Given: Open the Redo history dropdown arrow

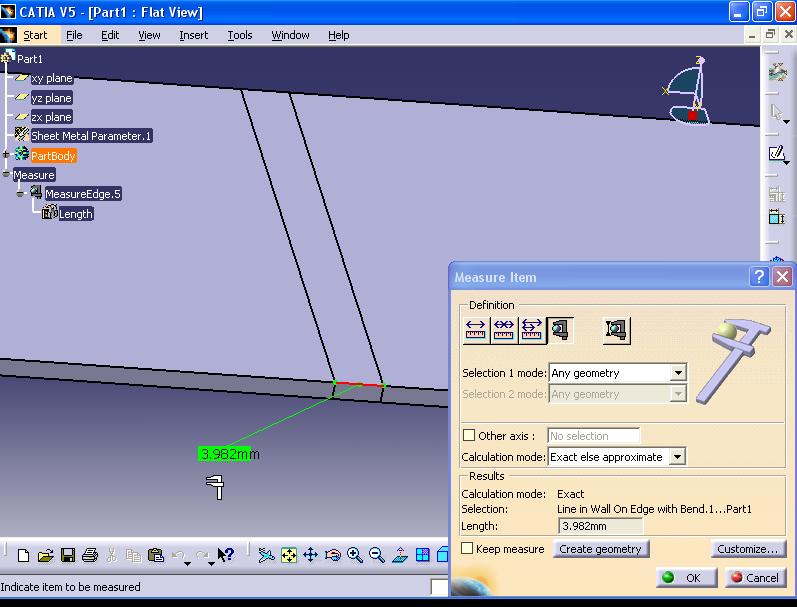Looking at the screenshot, I should [x=211, y=563].
